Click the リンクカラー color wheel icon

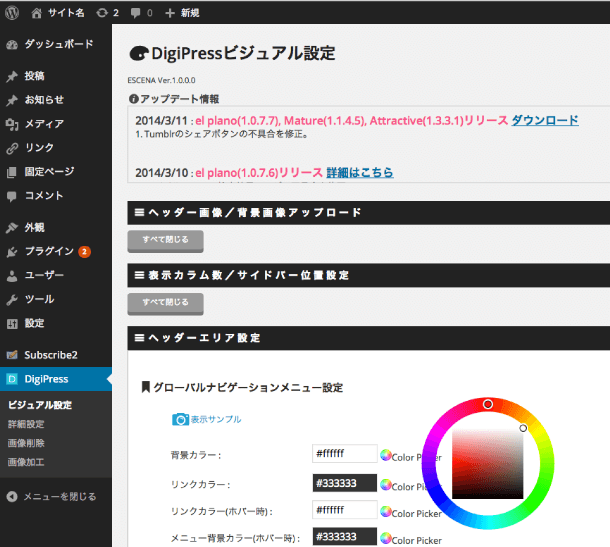click(386, 485)
